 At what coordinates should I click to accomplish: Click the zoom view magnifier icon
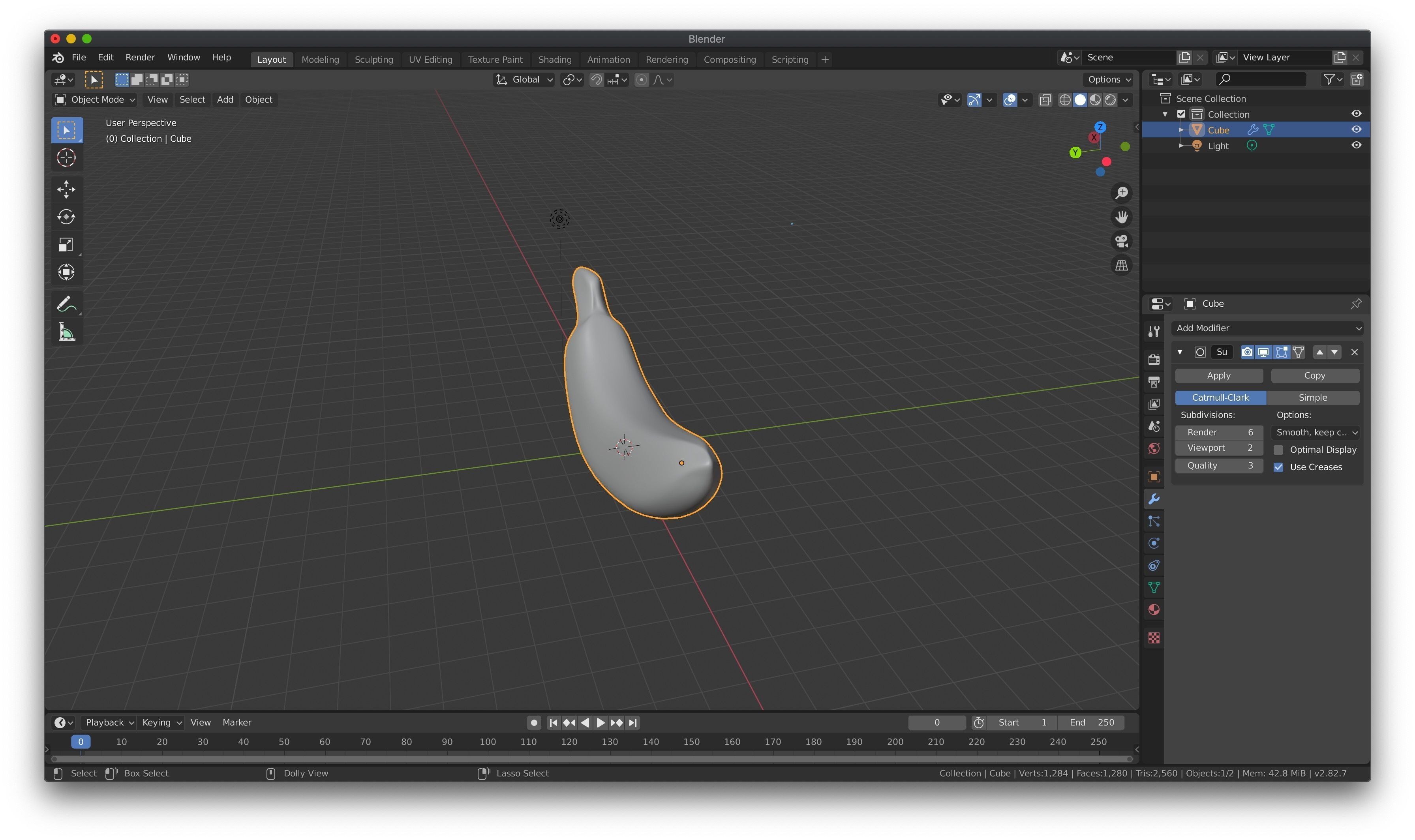click(x=1122, y=193)
